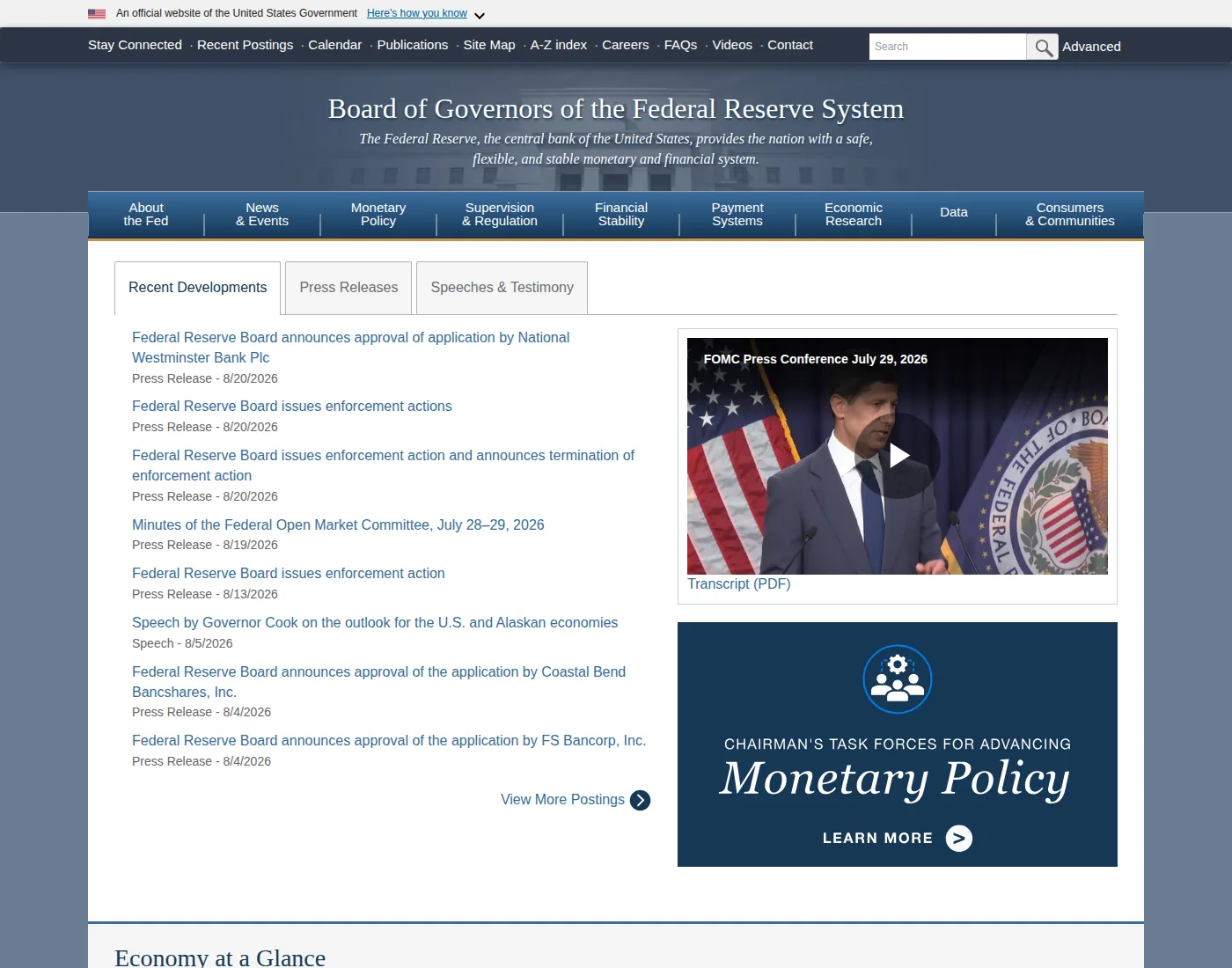This screenshot has width=1232, height=968.
Task: Click the Learn More arrow icon
Action: (x=959, y=838)
